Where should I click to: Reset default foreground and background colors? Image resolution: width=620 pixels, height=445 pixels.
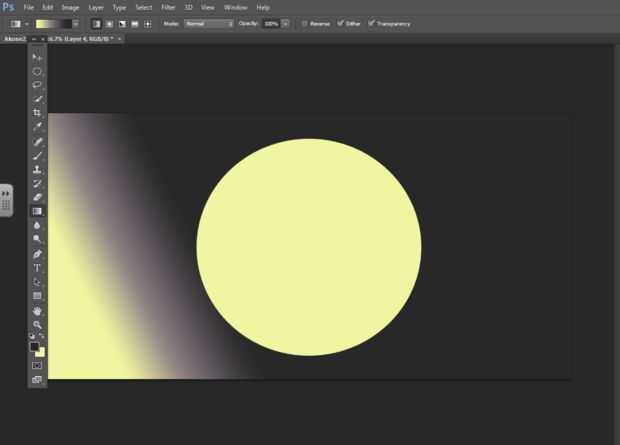coord(32,336)
